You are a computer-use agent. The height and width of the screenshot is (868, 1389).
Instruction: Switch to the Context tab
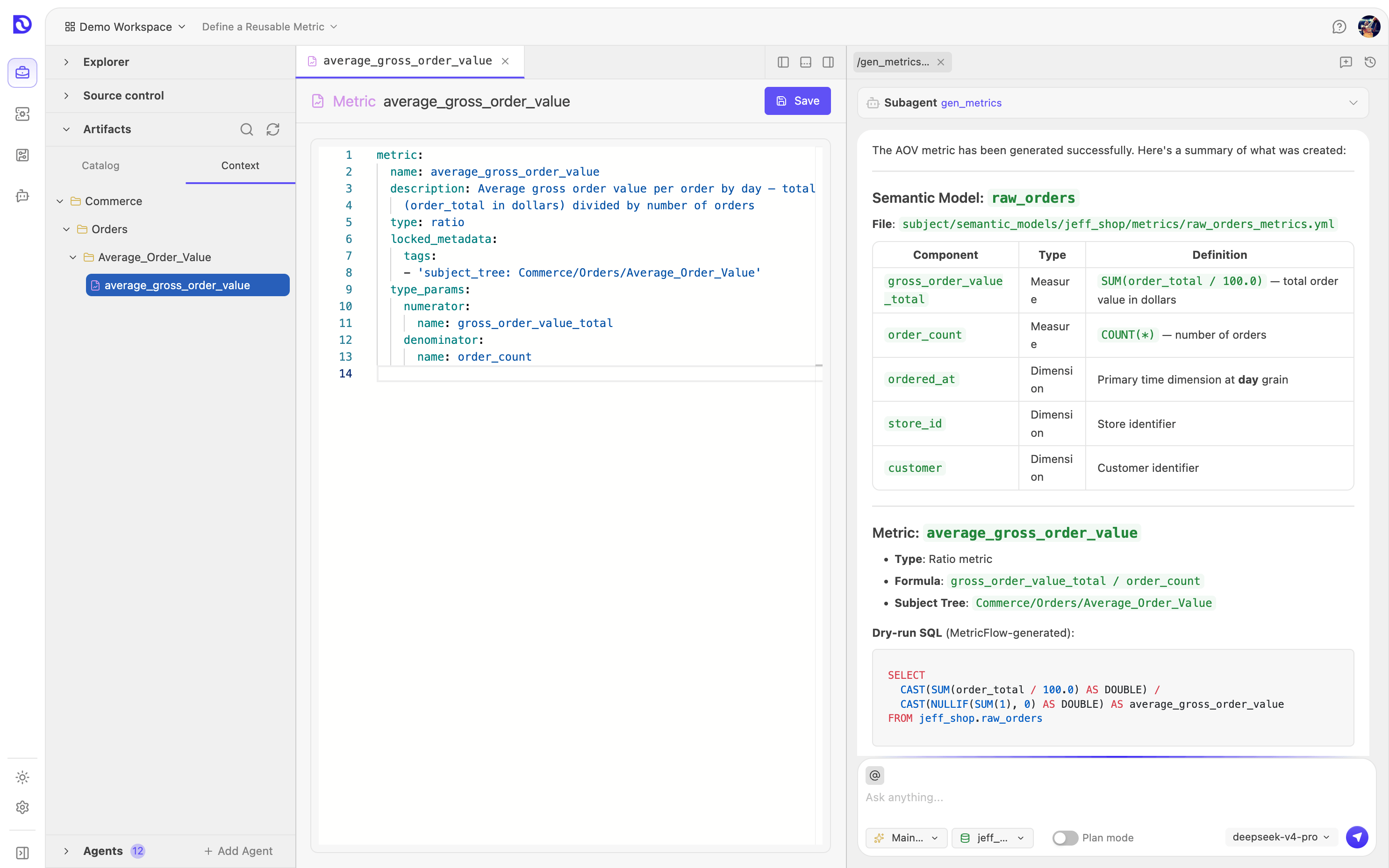pos(240,165)
